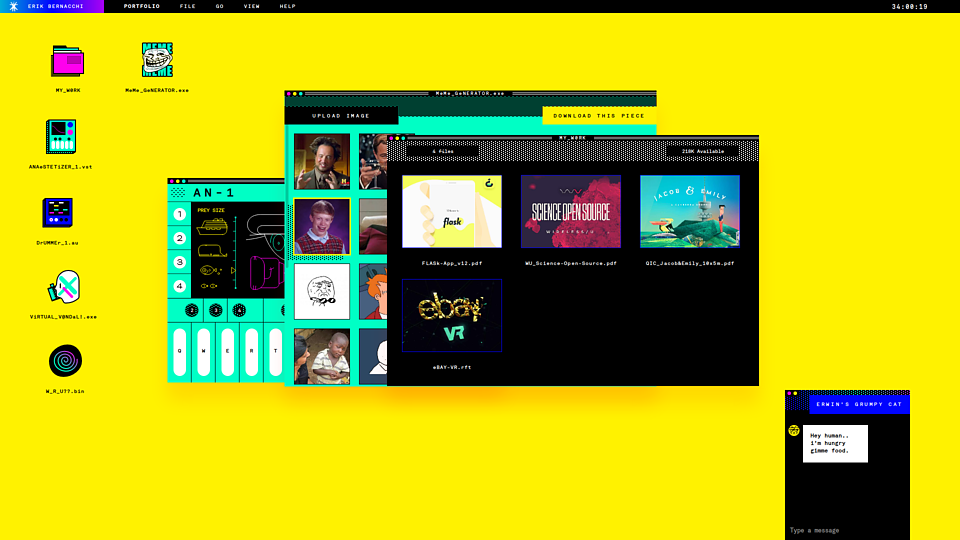Image resolution: width=960 pixels, height=540 pixels.
Task: Open the ANAeSTETiZER_1.vst synth icon
Action: point(61,136)
